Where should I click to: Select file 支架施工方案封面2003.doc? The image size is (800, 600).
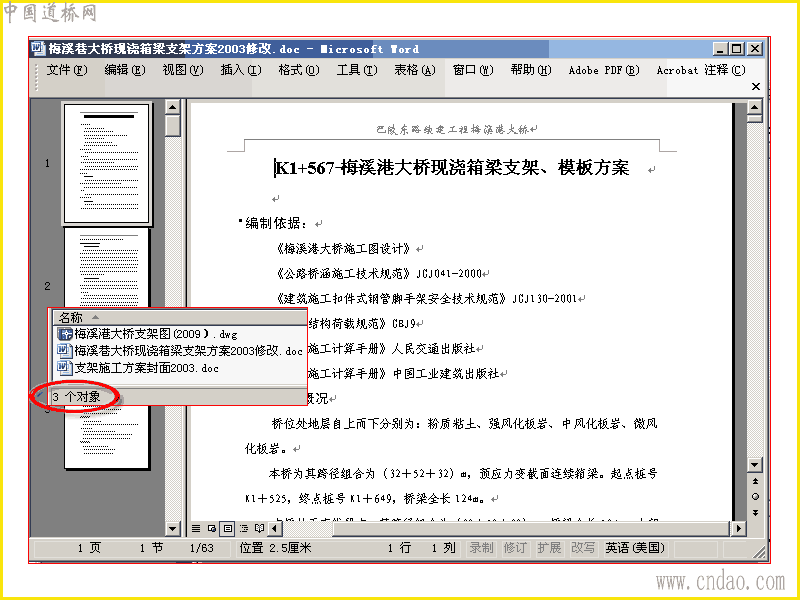point(138,368)
